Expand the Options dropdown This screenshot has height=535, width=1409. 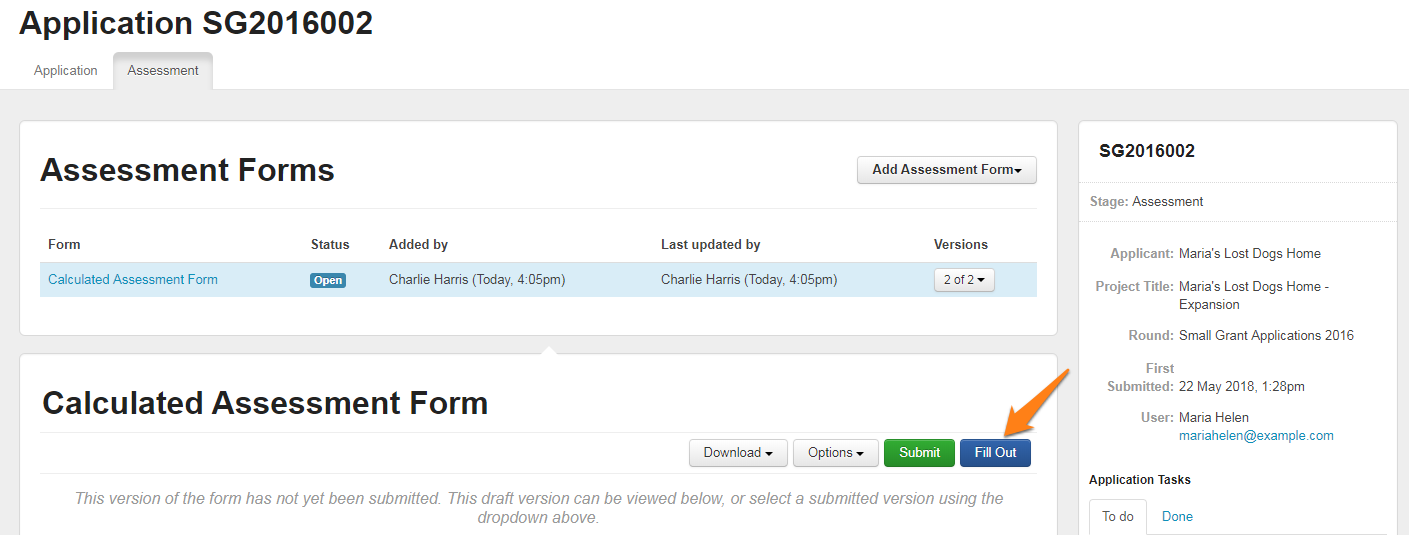[835, 453]
